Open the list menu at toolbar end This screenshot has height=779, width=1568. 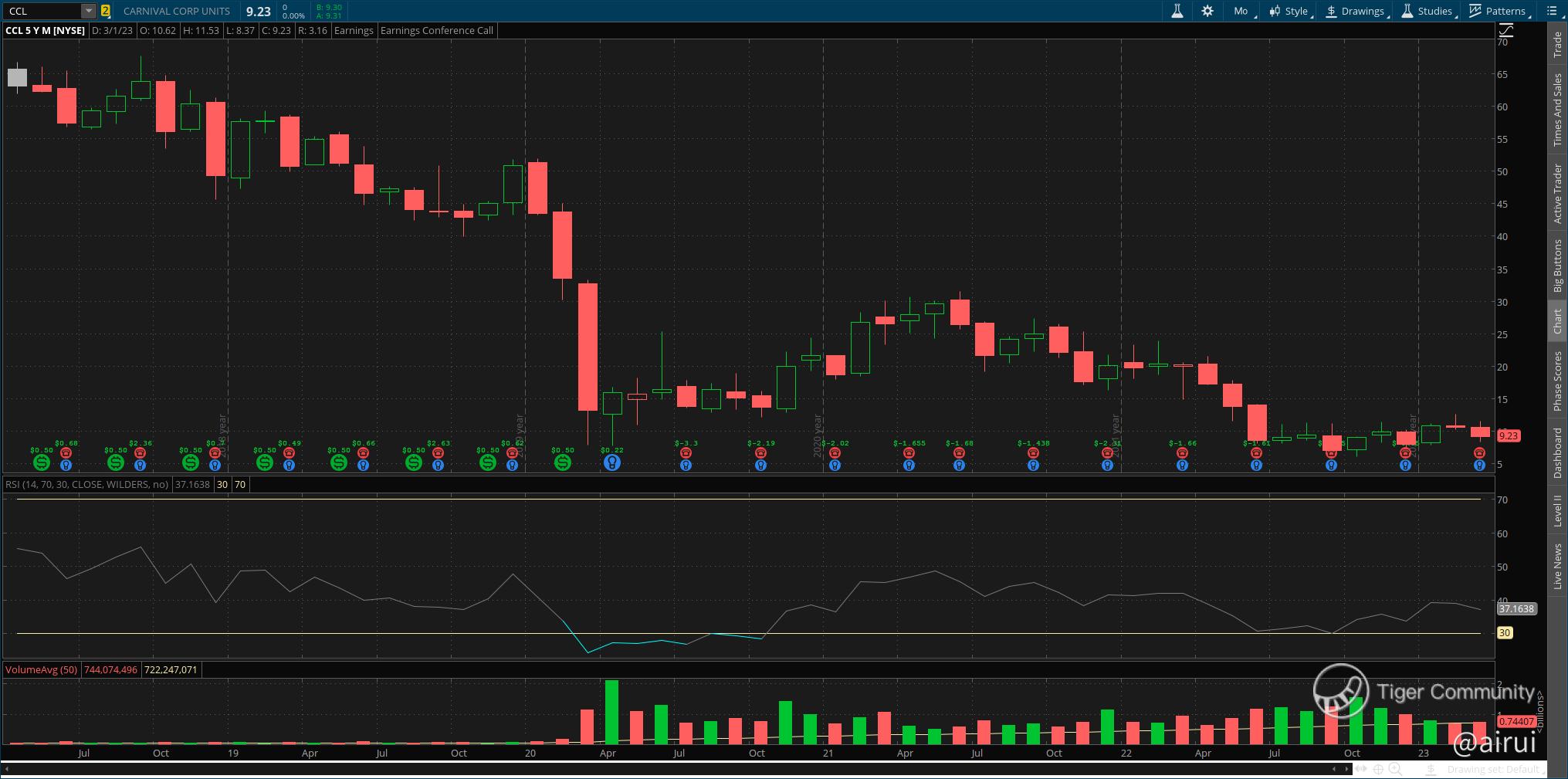click(1553, 11)
